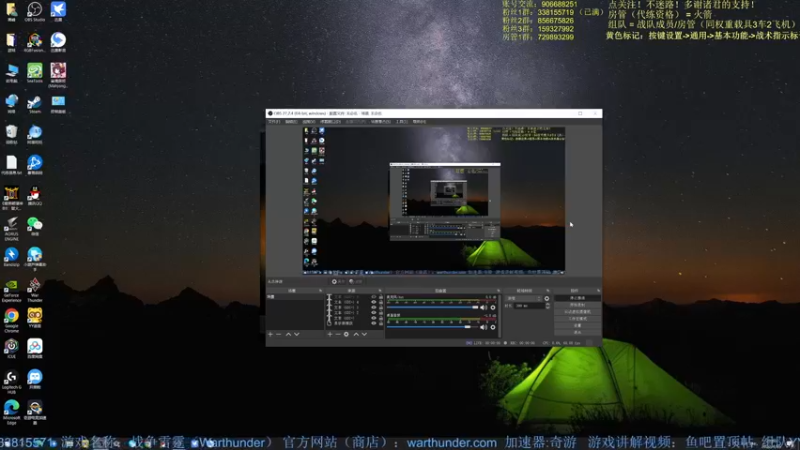Screen dimensions: 800x450
Task: Mute the second mixer channel speaker icon
Action: click(x=483, y=327)
